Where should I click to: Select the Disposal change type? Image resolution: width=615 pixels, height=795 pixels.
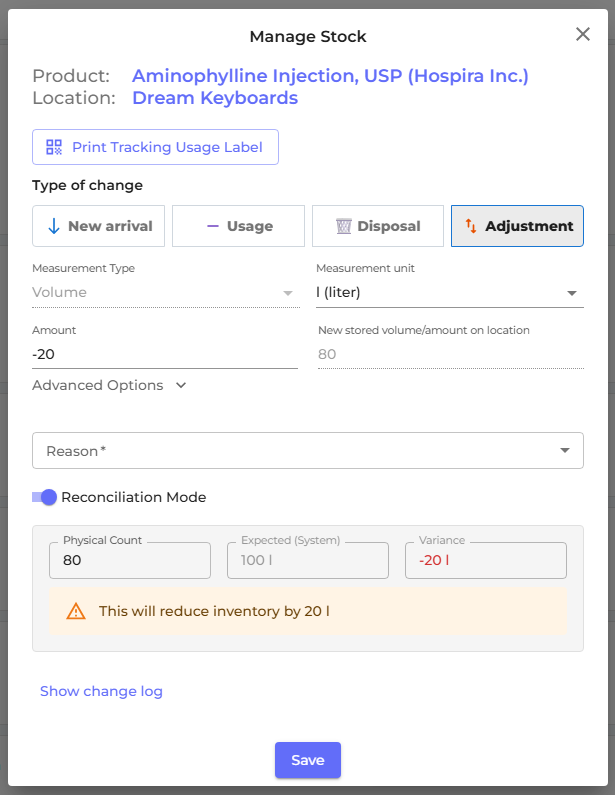click(378, 226)
